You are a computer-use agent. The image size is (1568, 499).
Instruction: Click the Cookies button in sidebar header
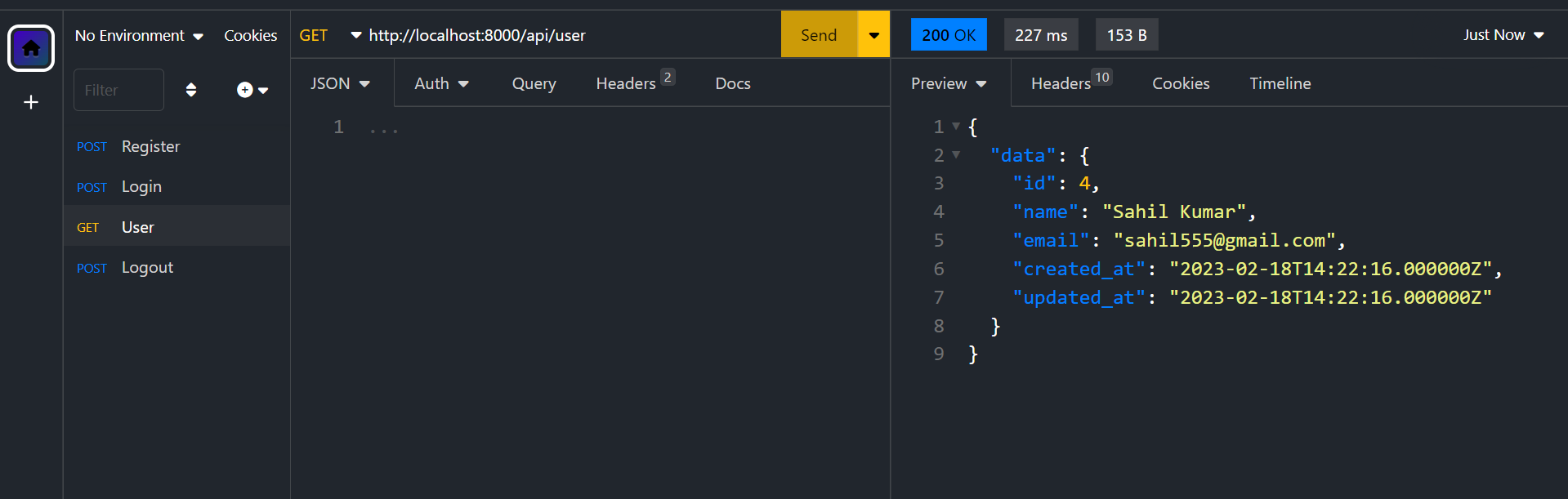click(x=250, y=36)
